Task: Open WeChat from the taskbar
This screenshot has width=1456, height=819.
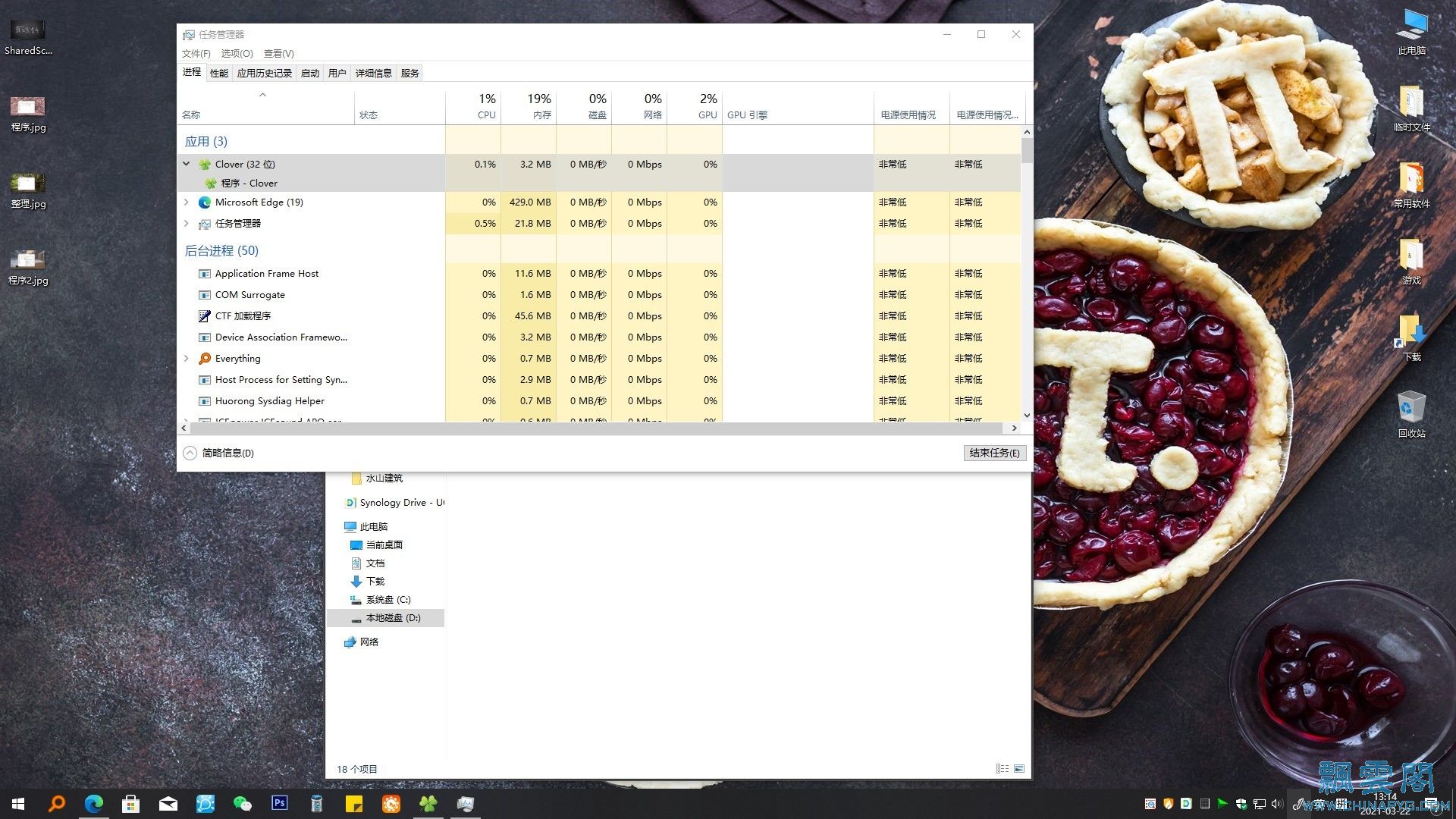Action: click(x=243, y=804)
